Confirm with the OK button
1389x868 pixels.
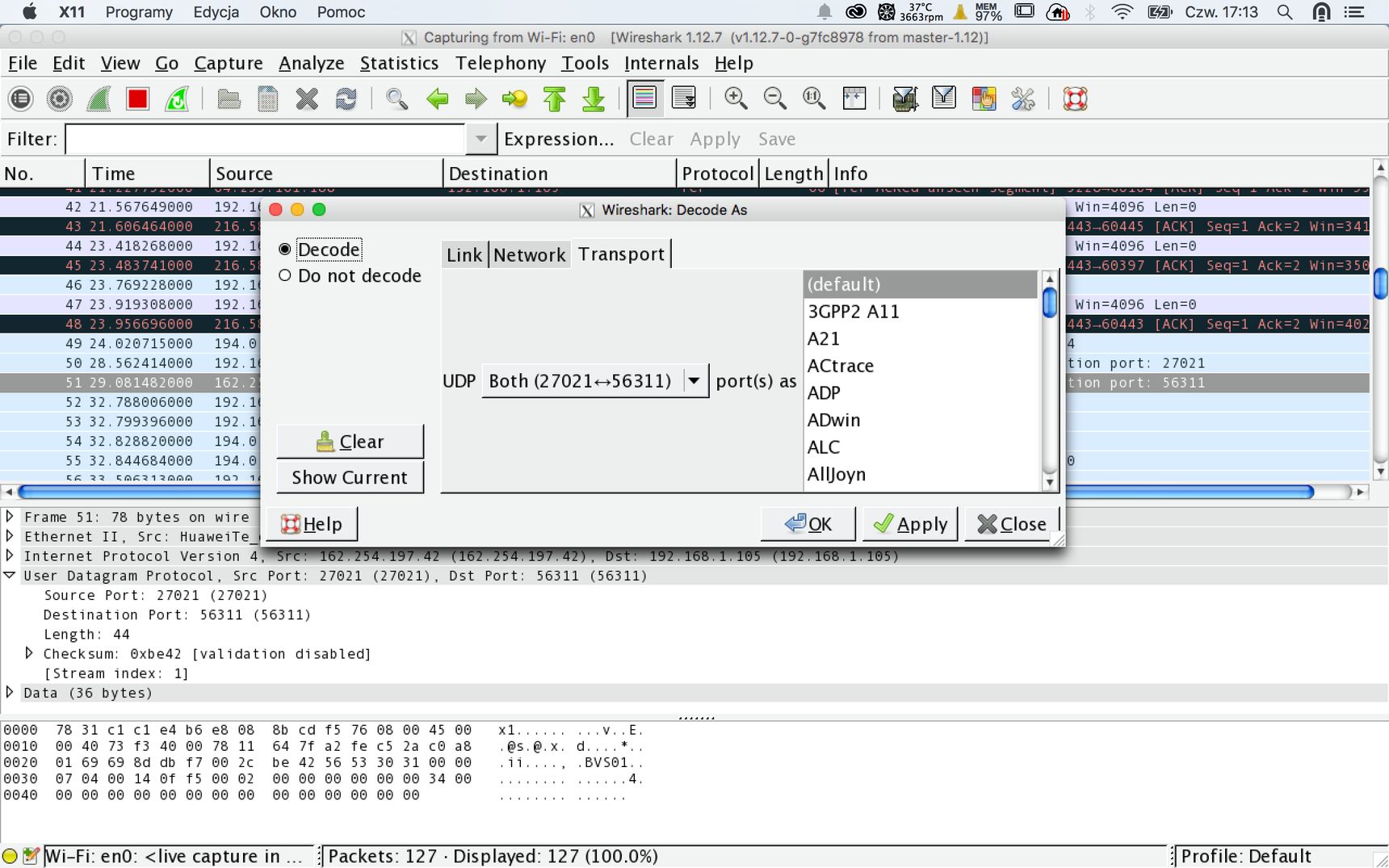click(808, 524)
